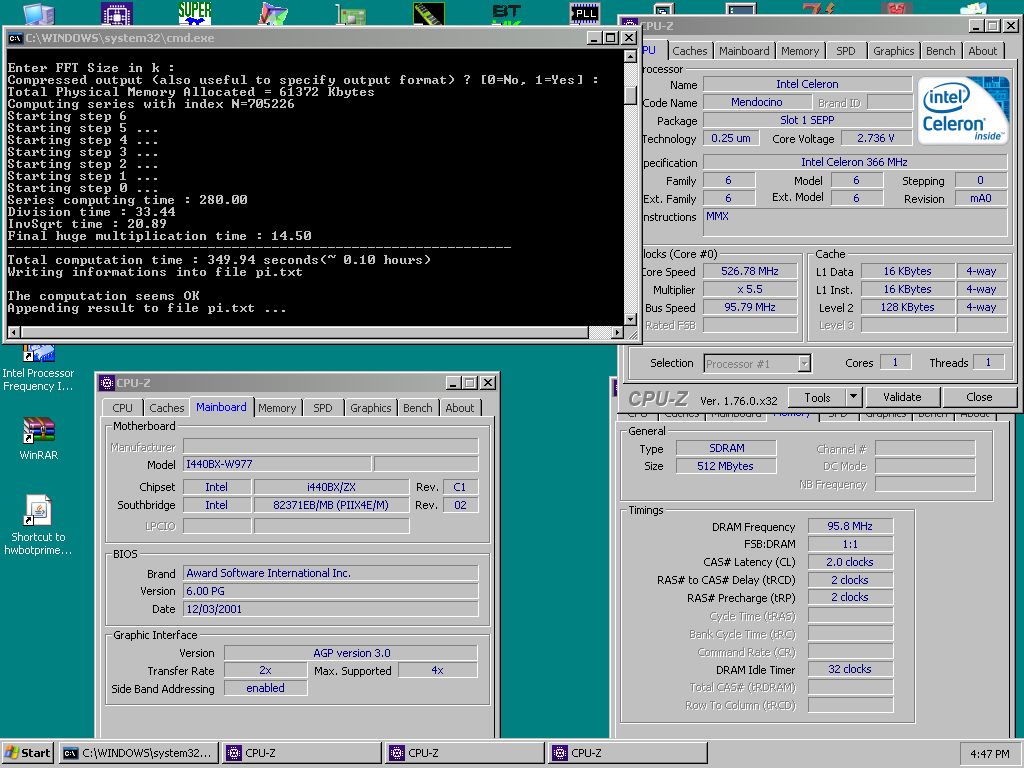Click the Code Name value Mendocino
The width and height of the screenshot is (1024, 768).
756,102
